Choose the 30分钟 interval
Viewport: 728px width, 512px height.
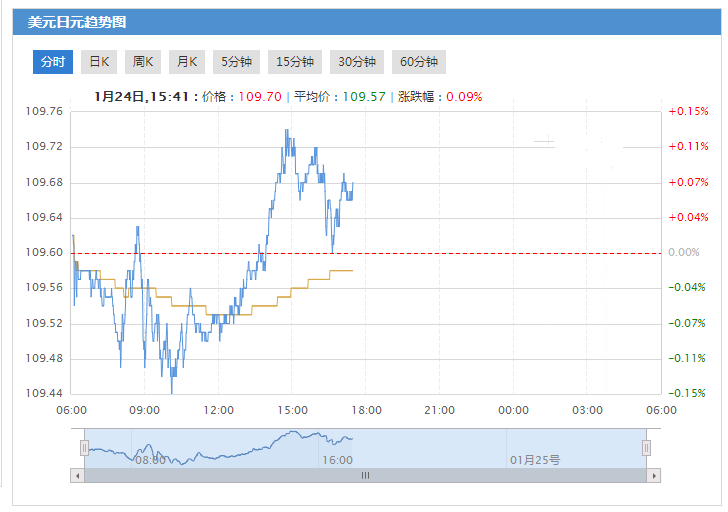pos(357,62)
